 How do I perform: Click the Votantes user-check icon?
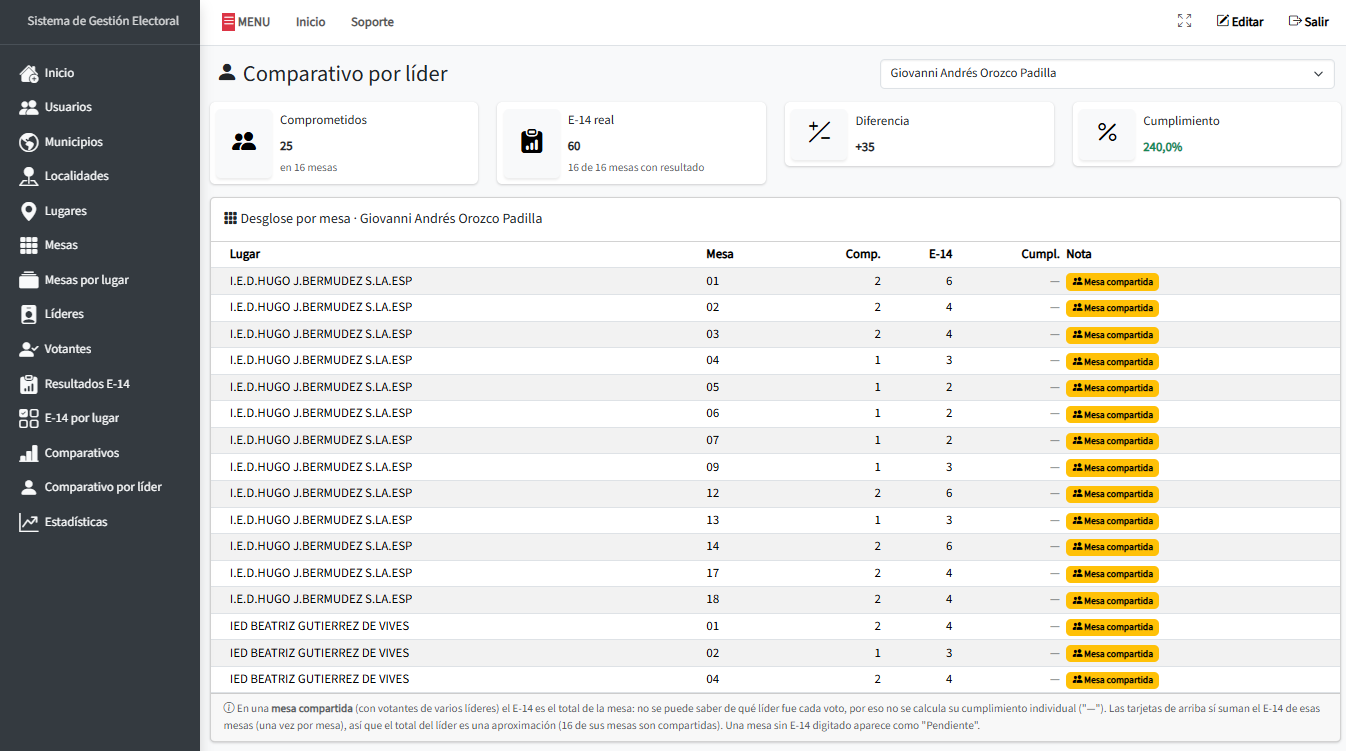tap(28, 349)
